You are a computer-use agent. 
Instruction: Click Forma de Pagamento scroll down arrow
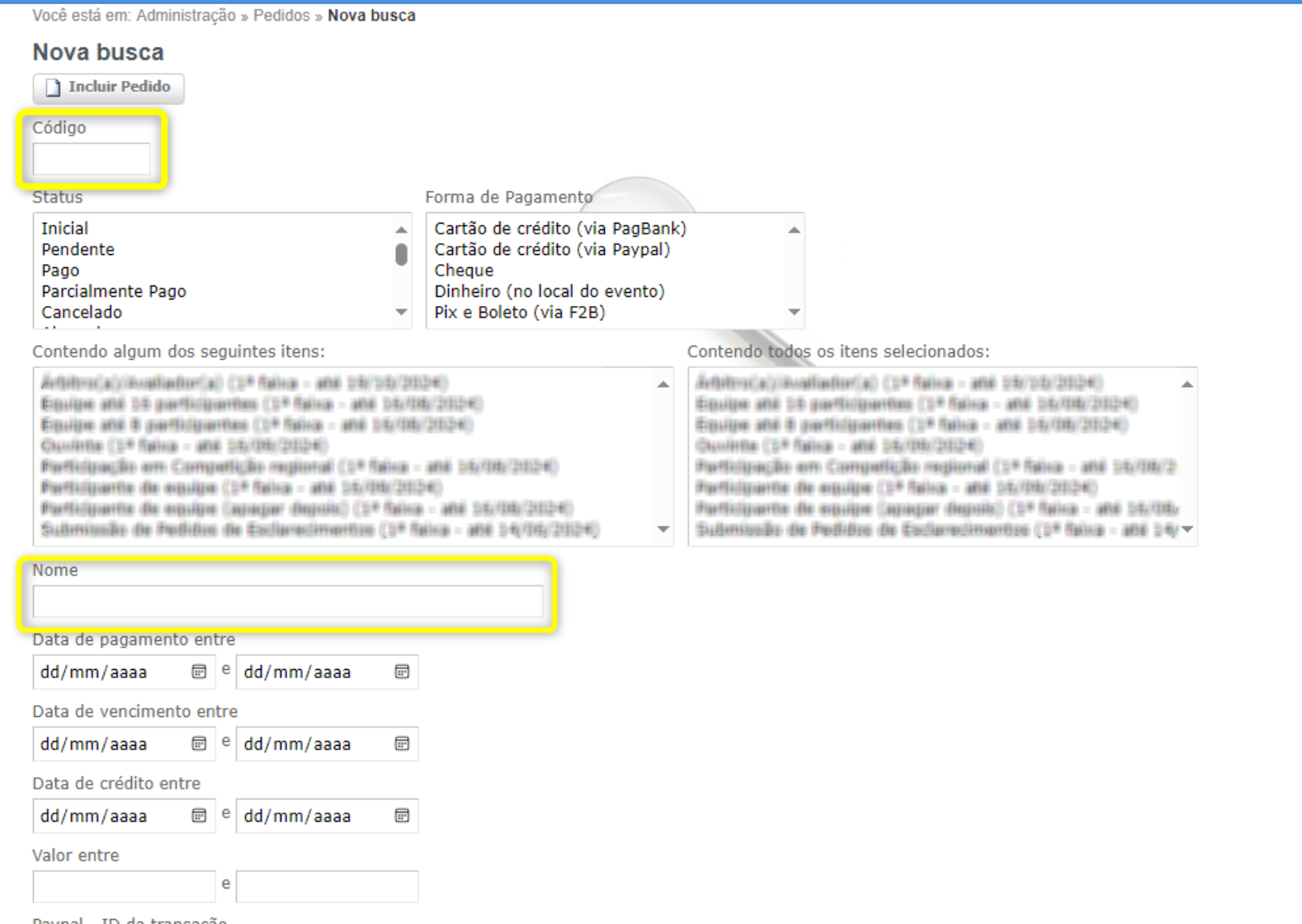click(x=794, y=313)
